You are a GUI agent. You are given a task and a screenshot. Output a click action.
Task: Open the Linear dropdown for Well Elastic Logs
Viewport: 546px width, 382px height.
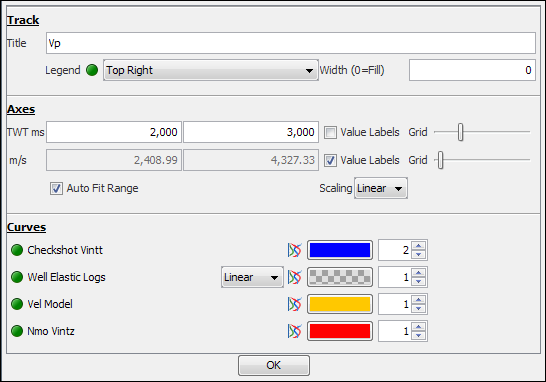252,277
